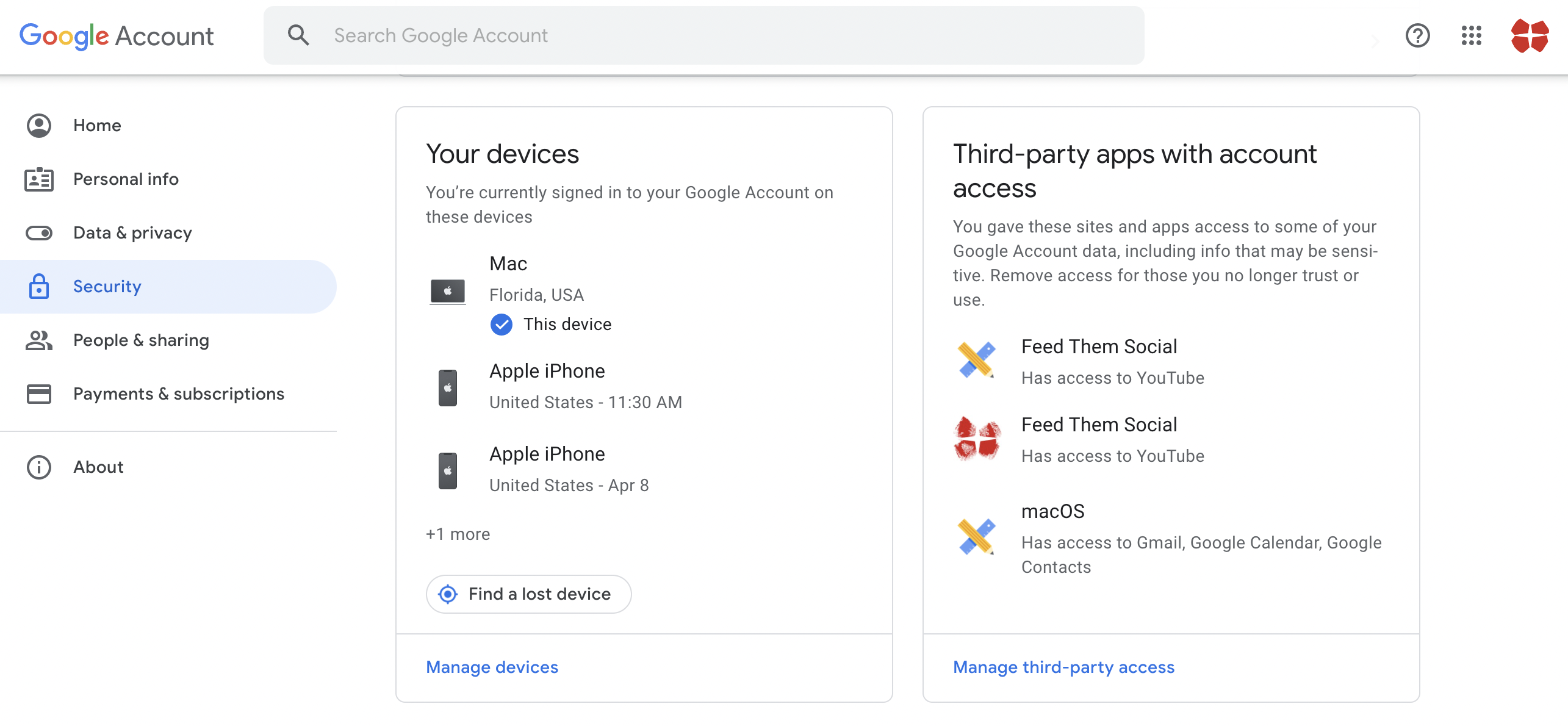Viewport: 1568px width, 726px height.
Task: Click Has access to Gmail, Google Calendar text
Action: pyautogui.click(x=1201, y=555)
